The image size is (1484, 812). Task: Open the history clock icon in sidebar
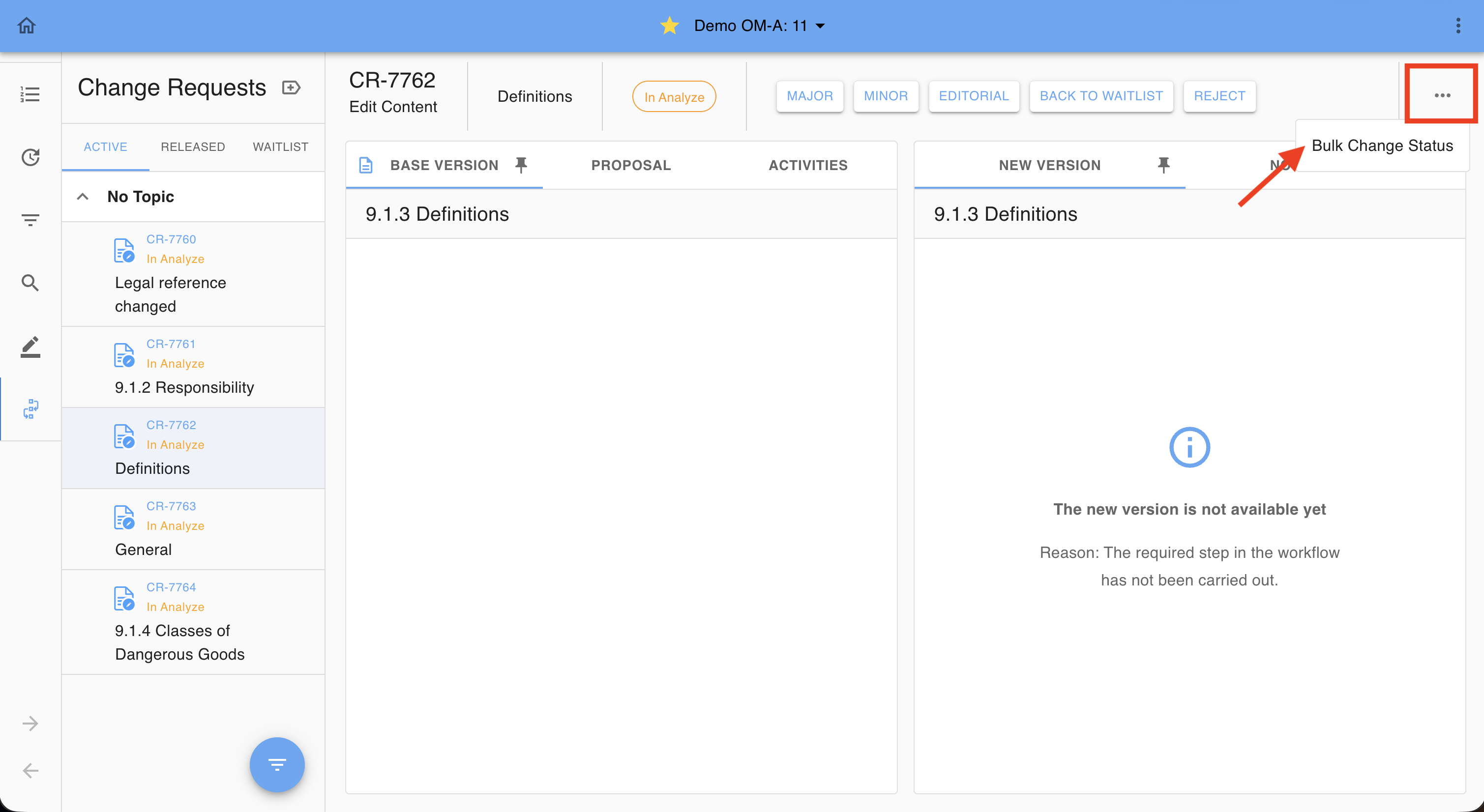(30, 157)
